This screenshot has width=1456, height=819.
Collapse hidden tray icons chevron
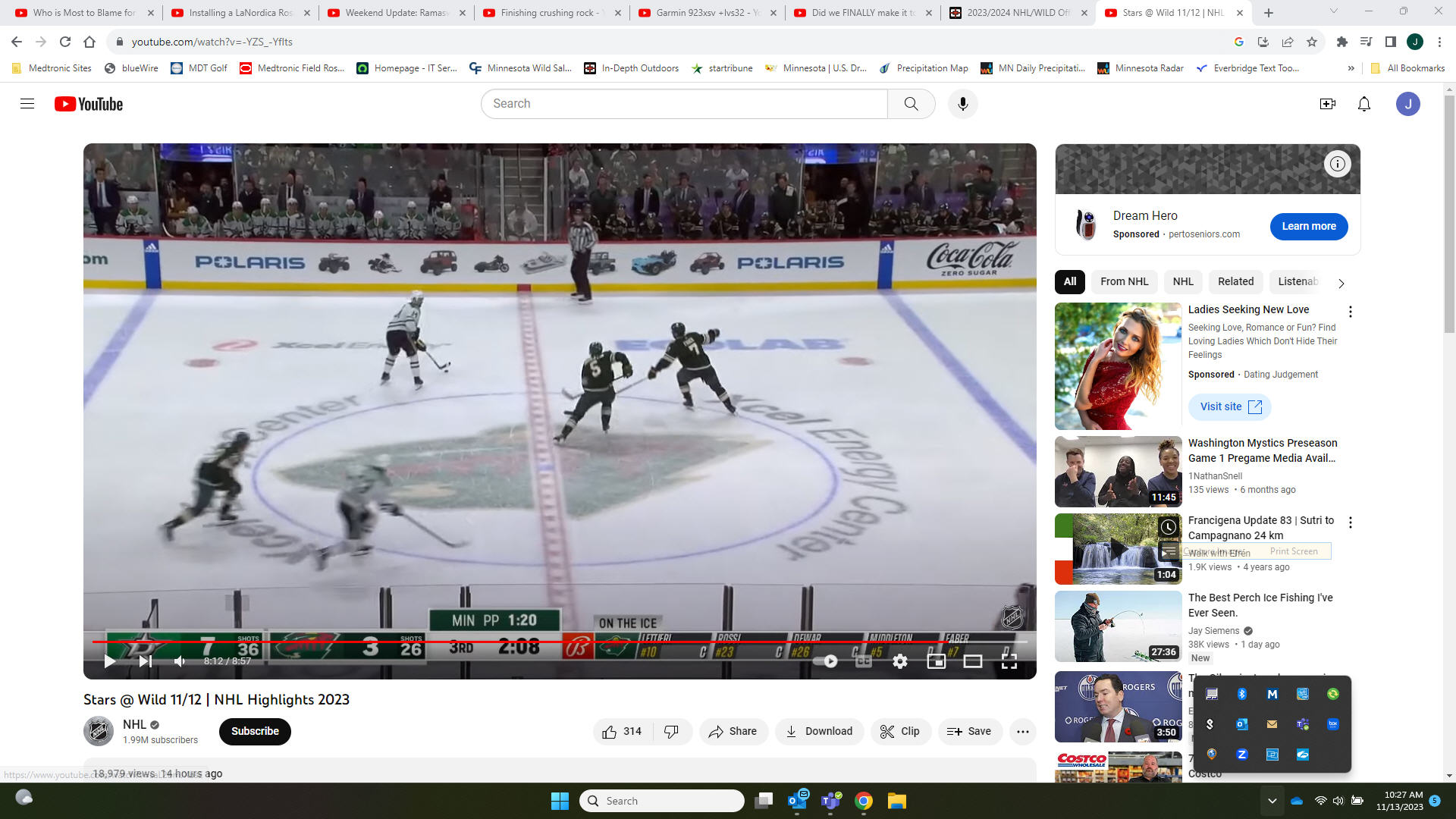[x=1272, y=801]
